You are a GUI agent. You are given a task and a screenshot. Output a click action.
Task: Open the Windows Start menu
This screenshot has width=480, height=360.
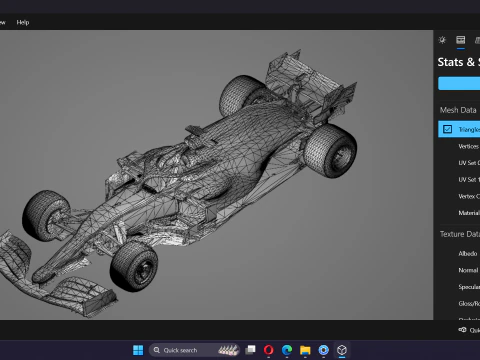click(x=138, y=350)
